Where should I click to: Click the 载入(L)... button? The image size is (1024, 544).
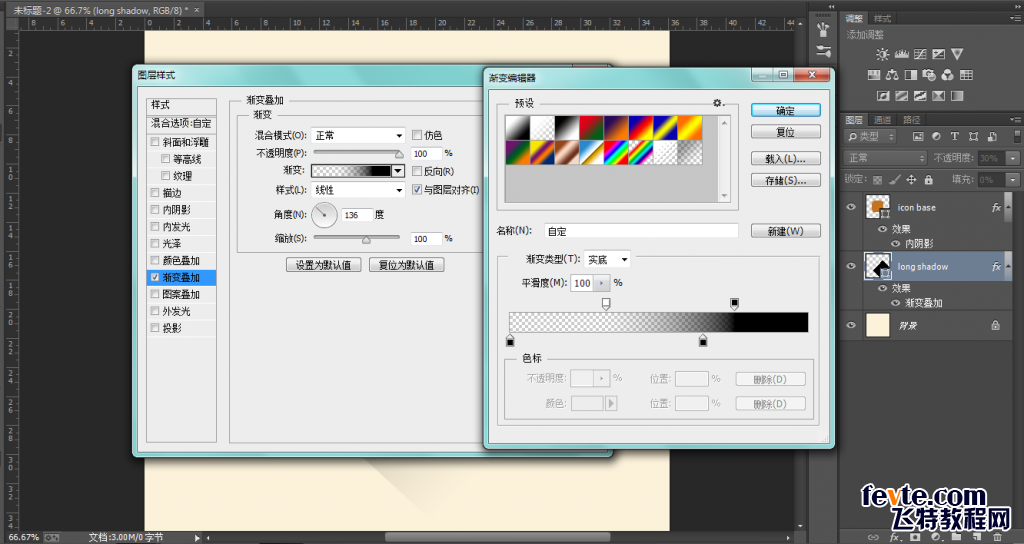coord(786,159)
